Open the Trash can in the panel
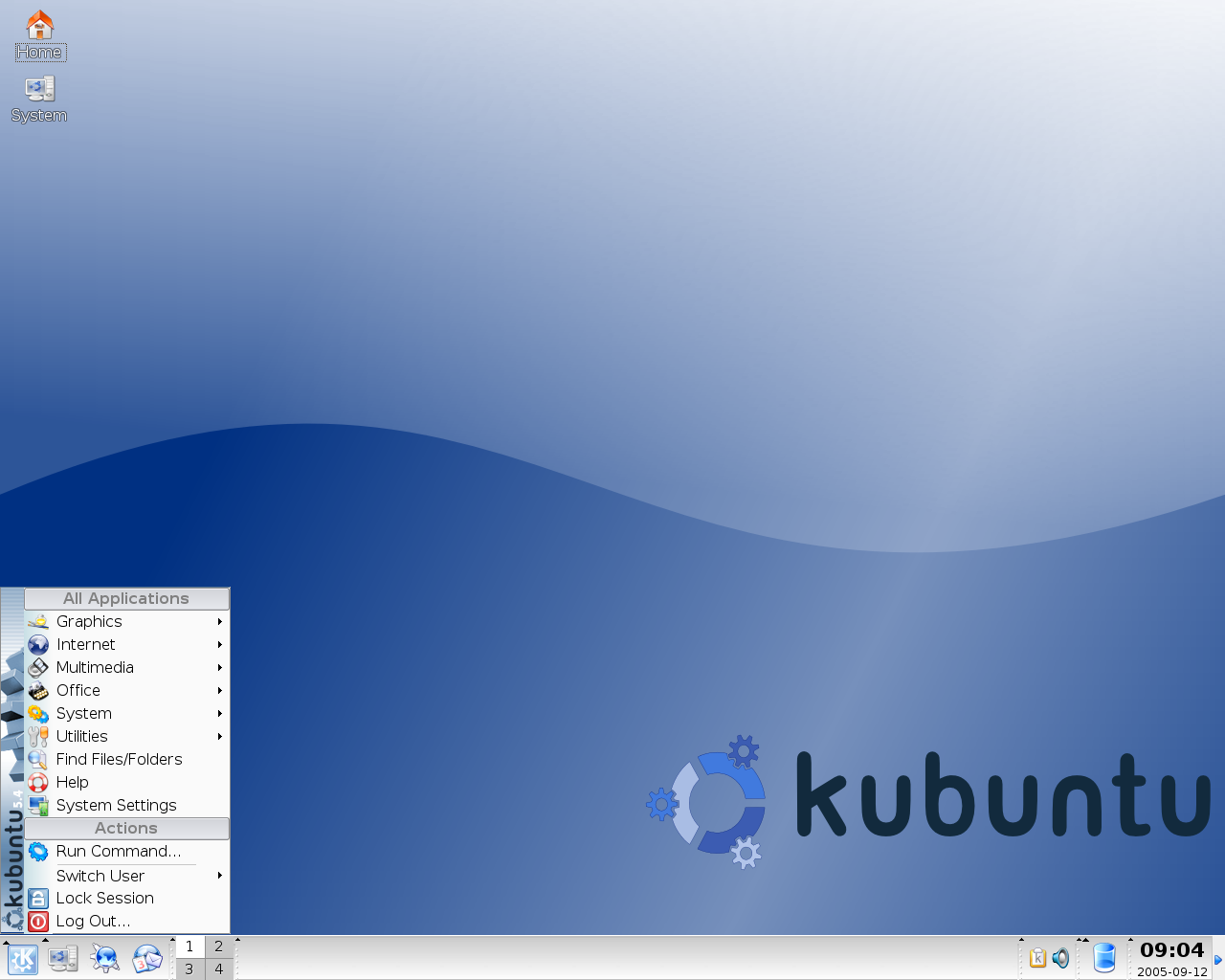 click(1104, 957)
